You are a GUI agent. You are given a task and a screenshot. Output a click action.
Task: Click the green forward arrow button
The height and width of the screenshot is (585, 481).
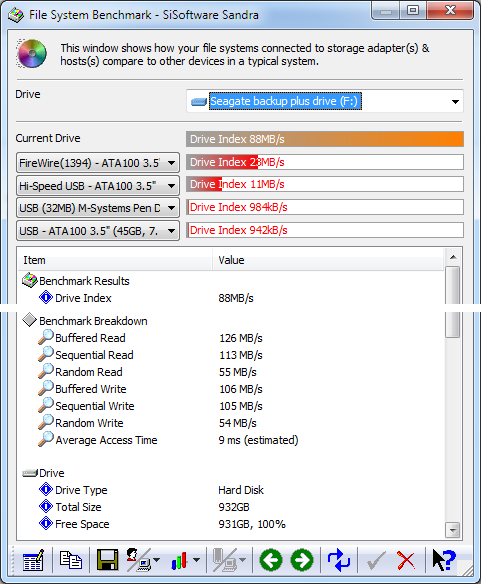coord(302,560)
